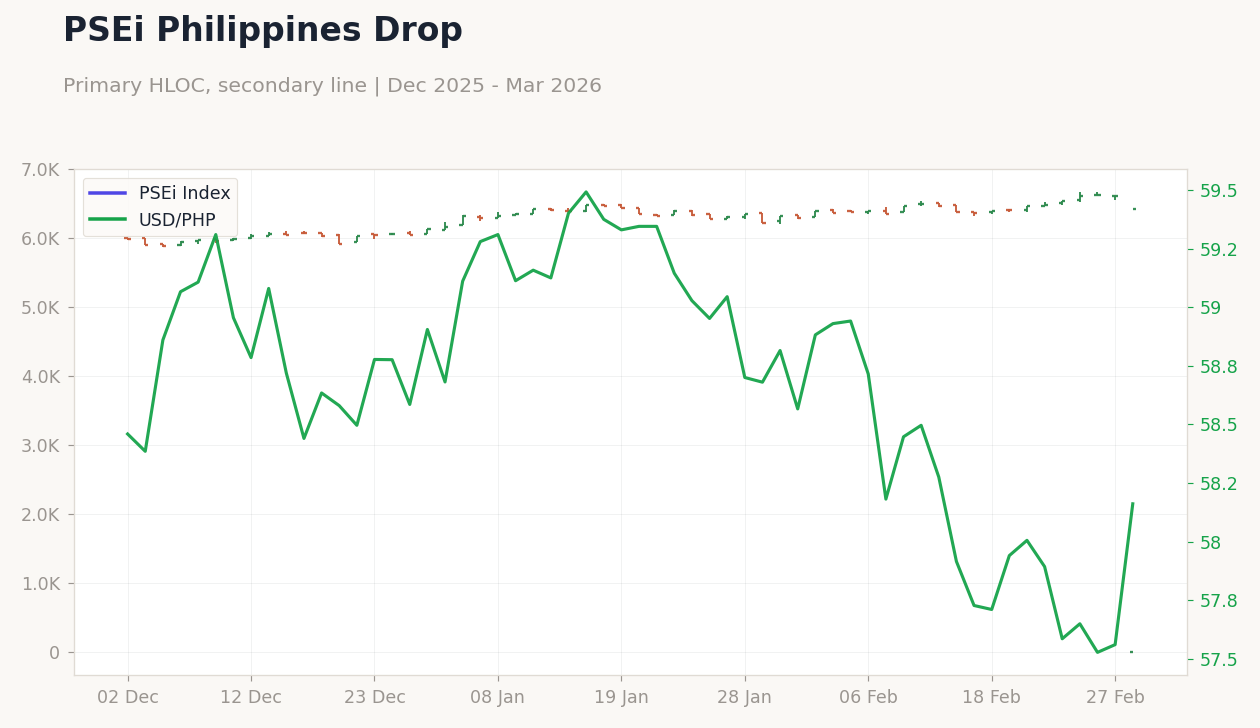Click the green USD/PHP legend line swatch

[x=108, y=220]
